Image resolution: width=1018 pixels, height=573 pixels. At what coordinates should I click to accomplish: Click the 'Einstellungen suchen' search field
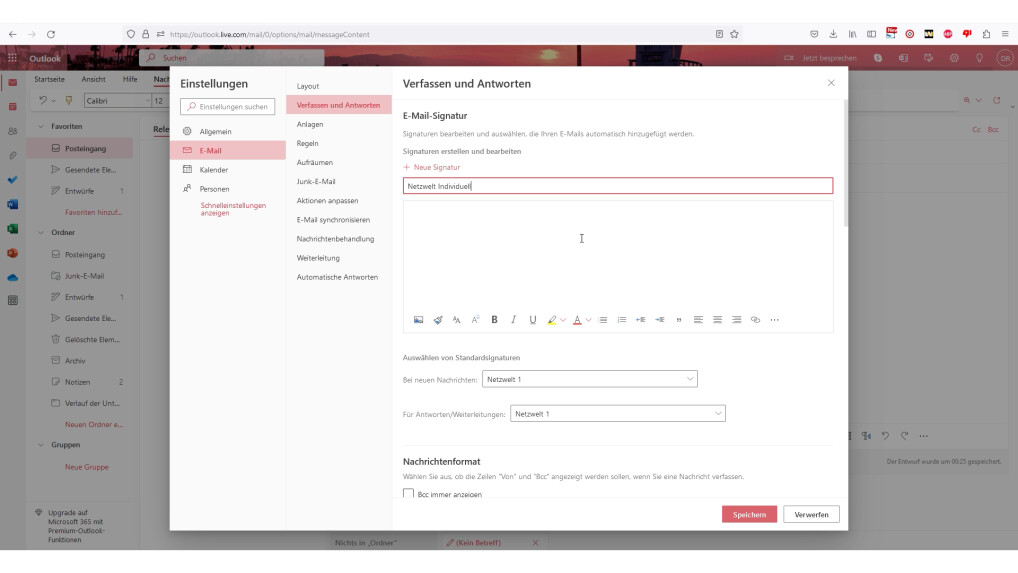coord(227,106)
